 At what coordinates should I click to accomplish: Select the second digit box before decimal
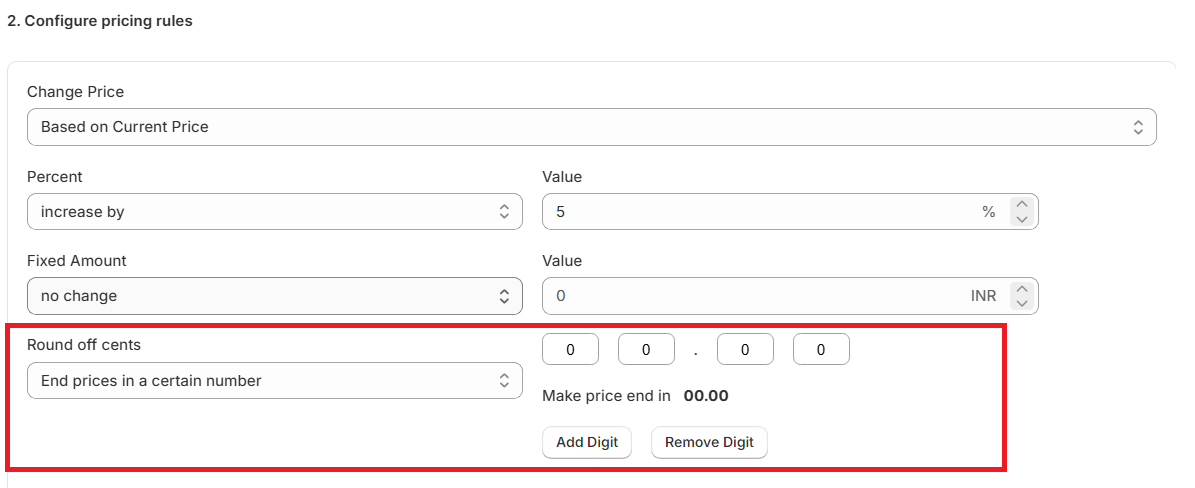pos(646,350)
